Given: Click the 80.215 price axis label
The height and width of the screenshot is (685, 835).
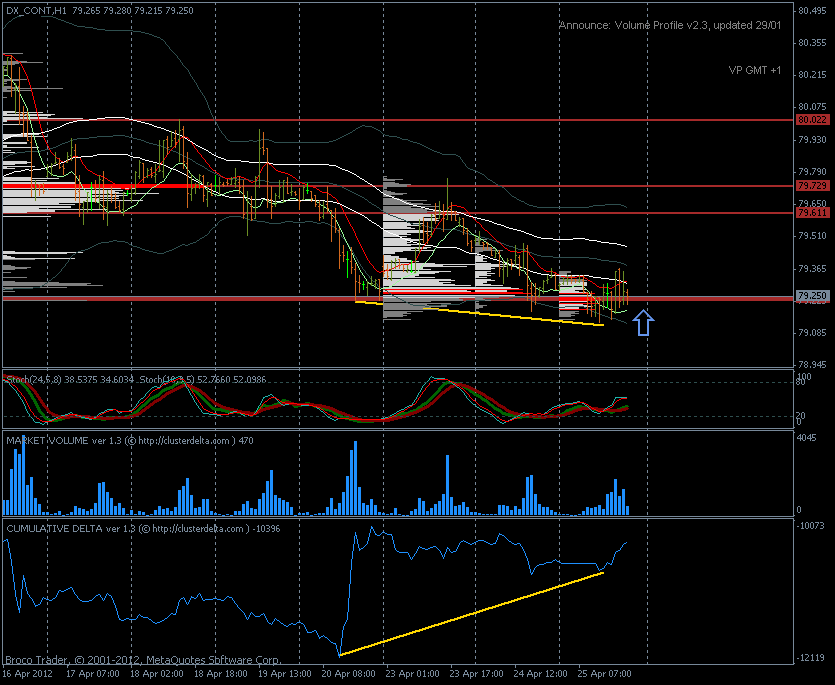Looking at the screenshot, I should point(812,75).
